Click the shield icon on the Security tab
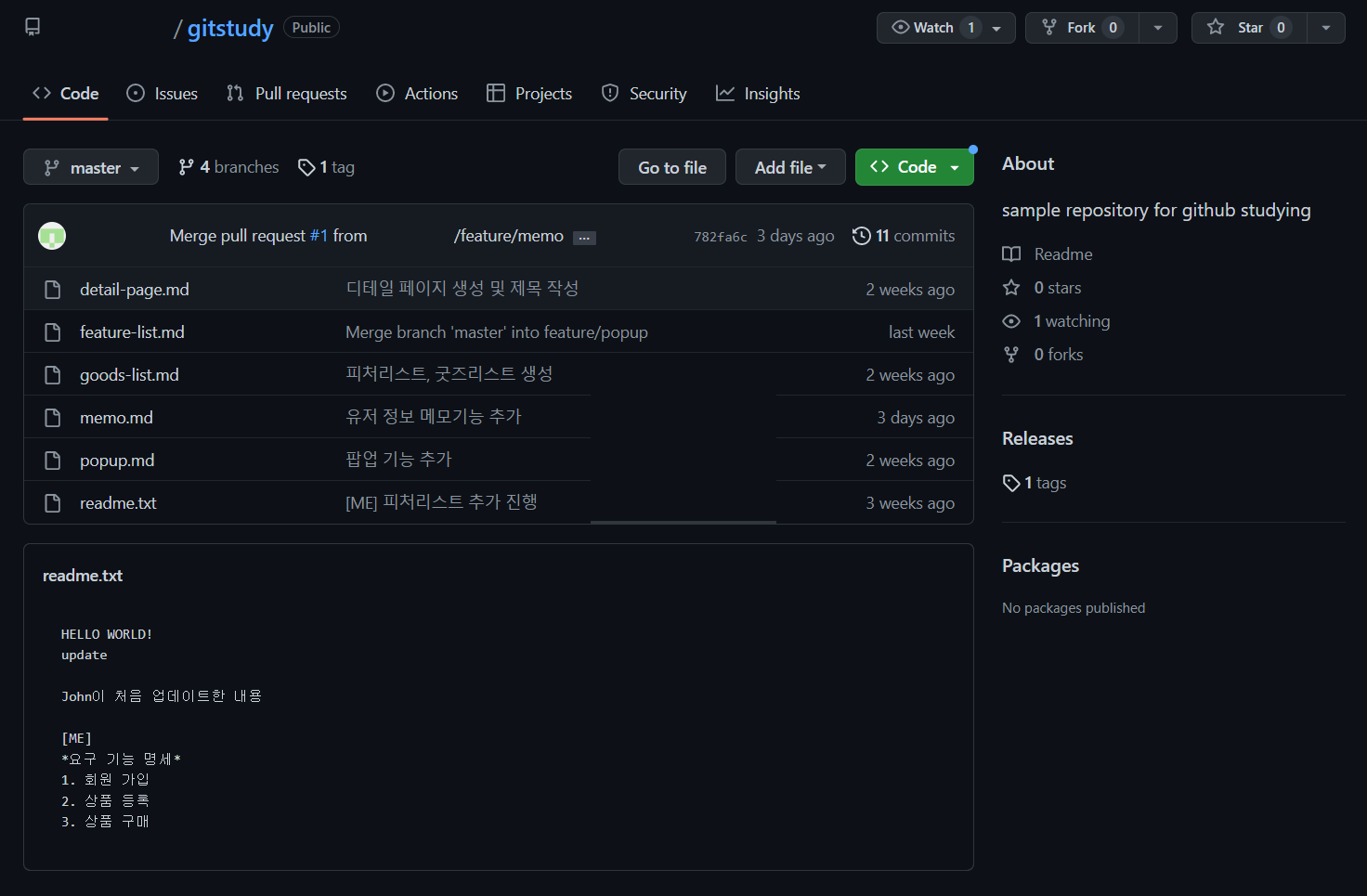Viewport: 1367px width, 896px height. click(609, 93)
